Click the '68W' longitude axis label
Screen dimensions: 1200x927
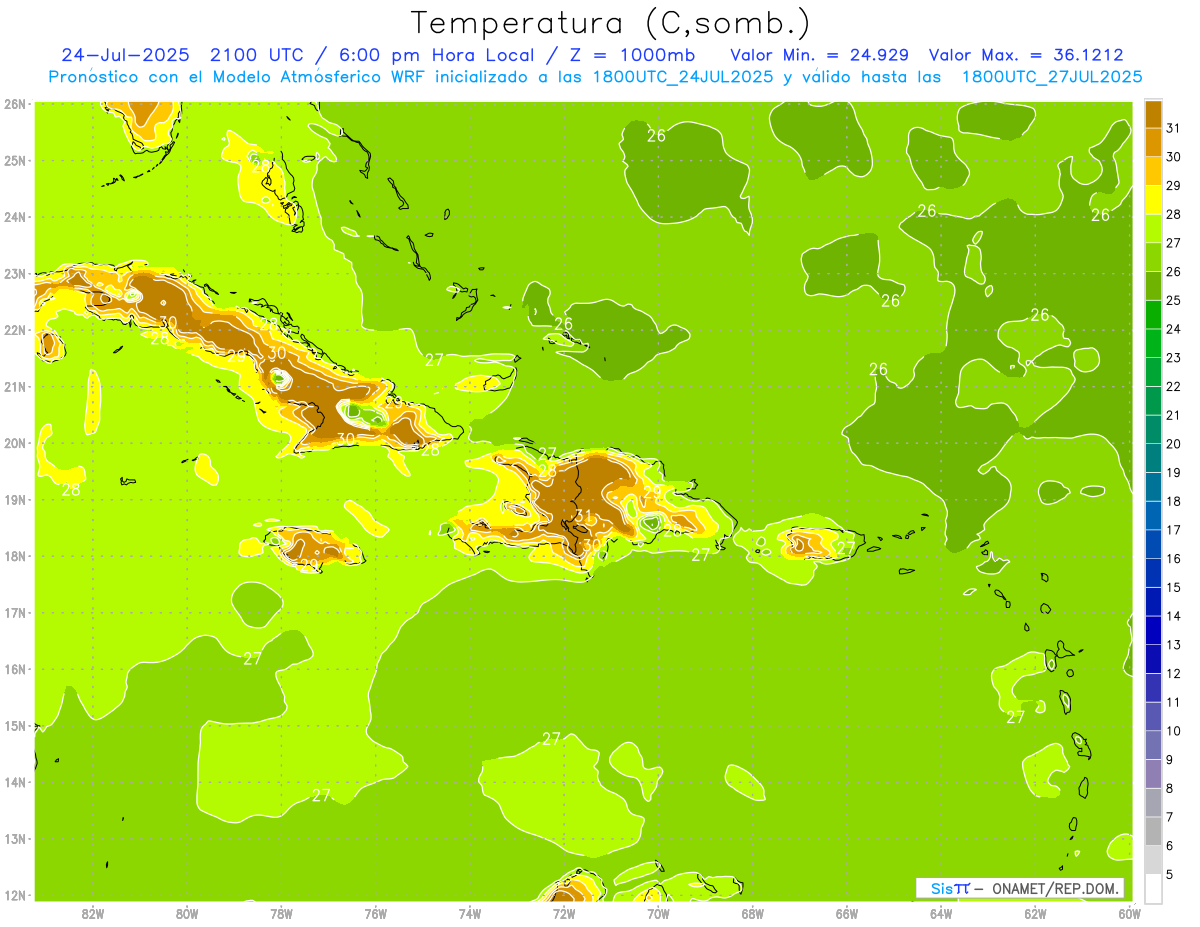[753, 914]
